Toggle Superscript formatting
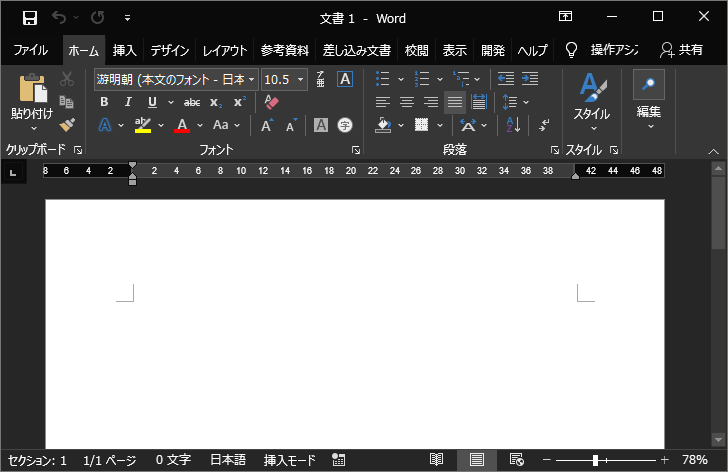Viewport: 728px width, 472px height. (240, 102)
